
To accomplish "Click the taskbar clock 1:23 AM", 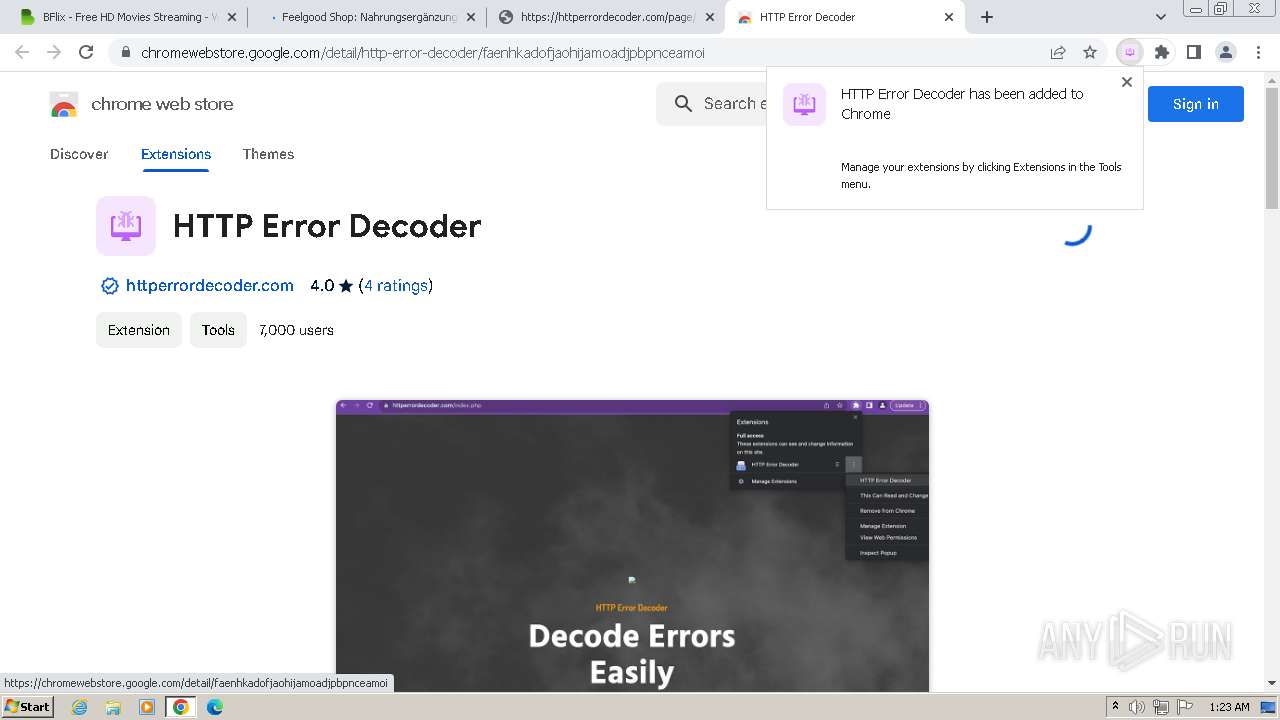I will tap(1229, 707).
